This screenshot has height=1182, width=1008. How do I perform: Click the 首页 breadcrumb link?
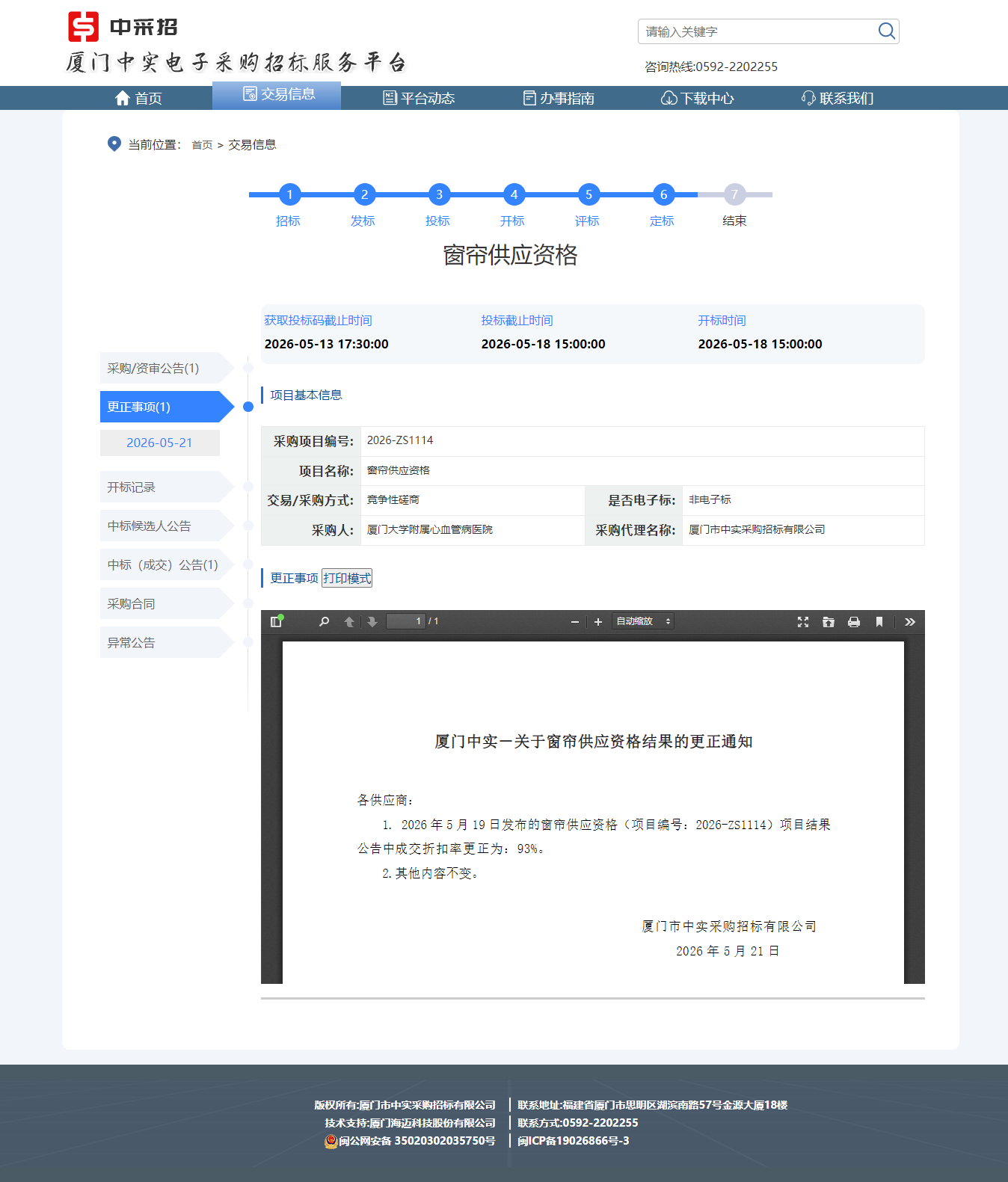click(202, 145)
